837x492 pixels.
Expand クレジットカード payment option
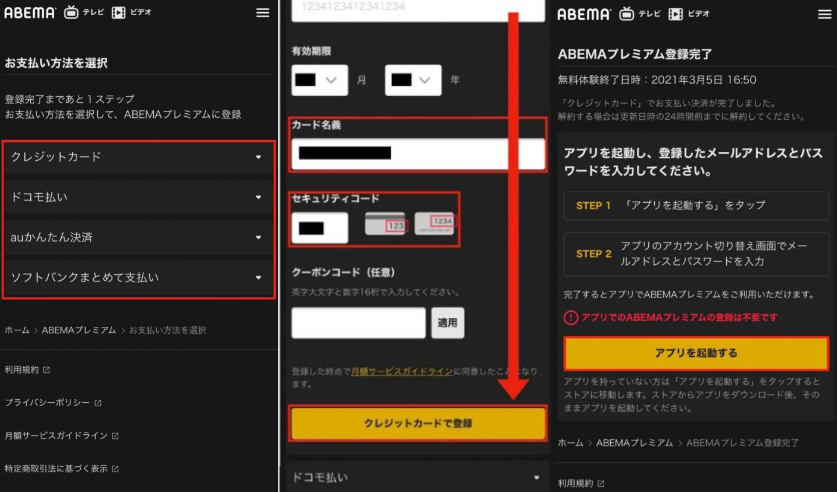coord(138,157)
